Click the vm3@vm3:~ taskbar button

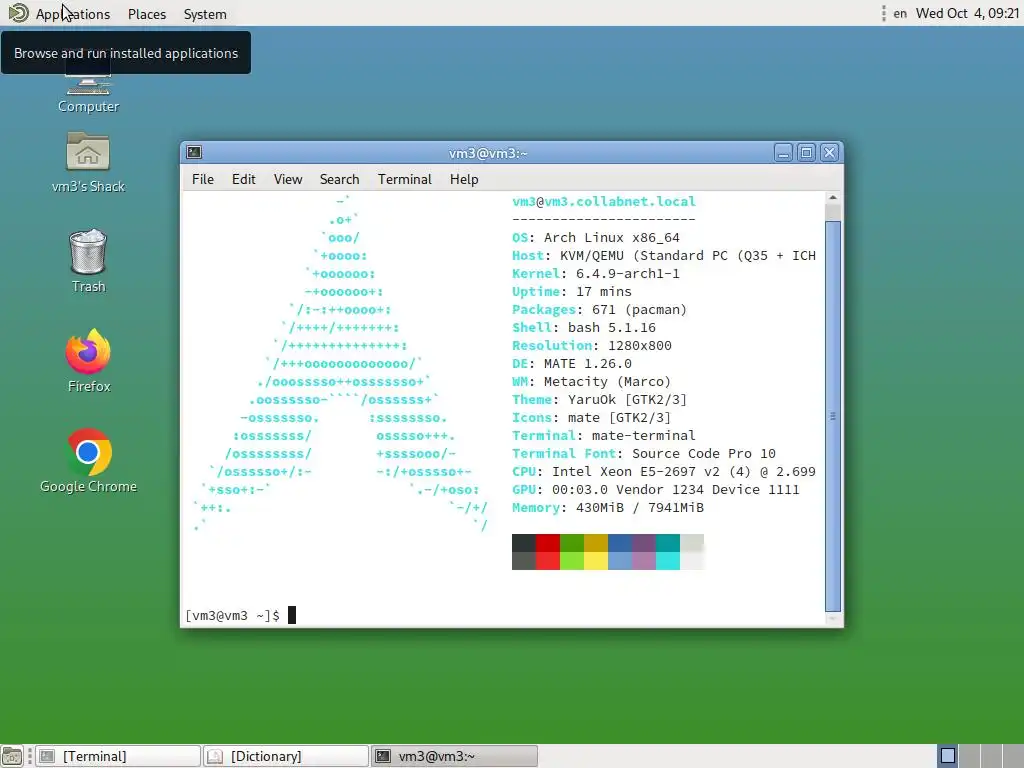pos(454,756)
